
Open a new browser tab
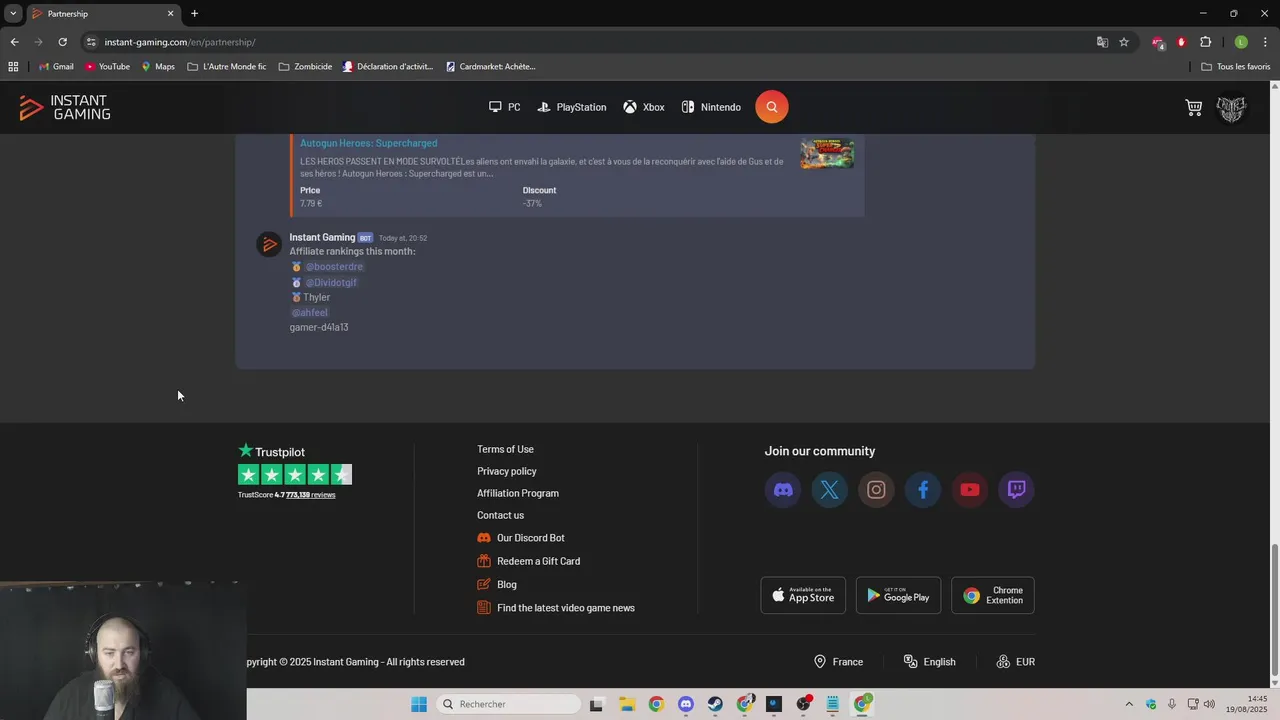[195, 14]
